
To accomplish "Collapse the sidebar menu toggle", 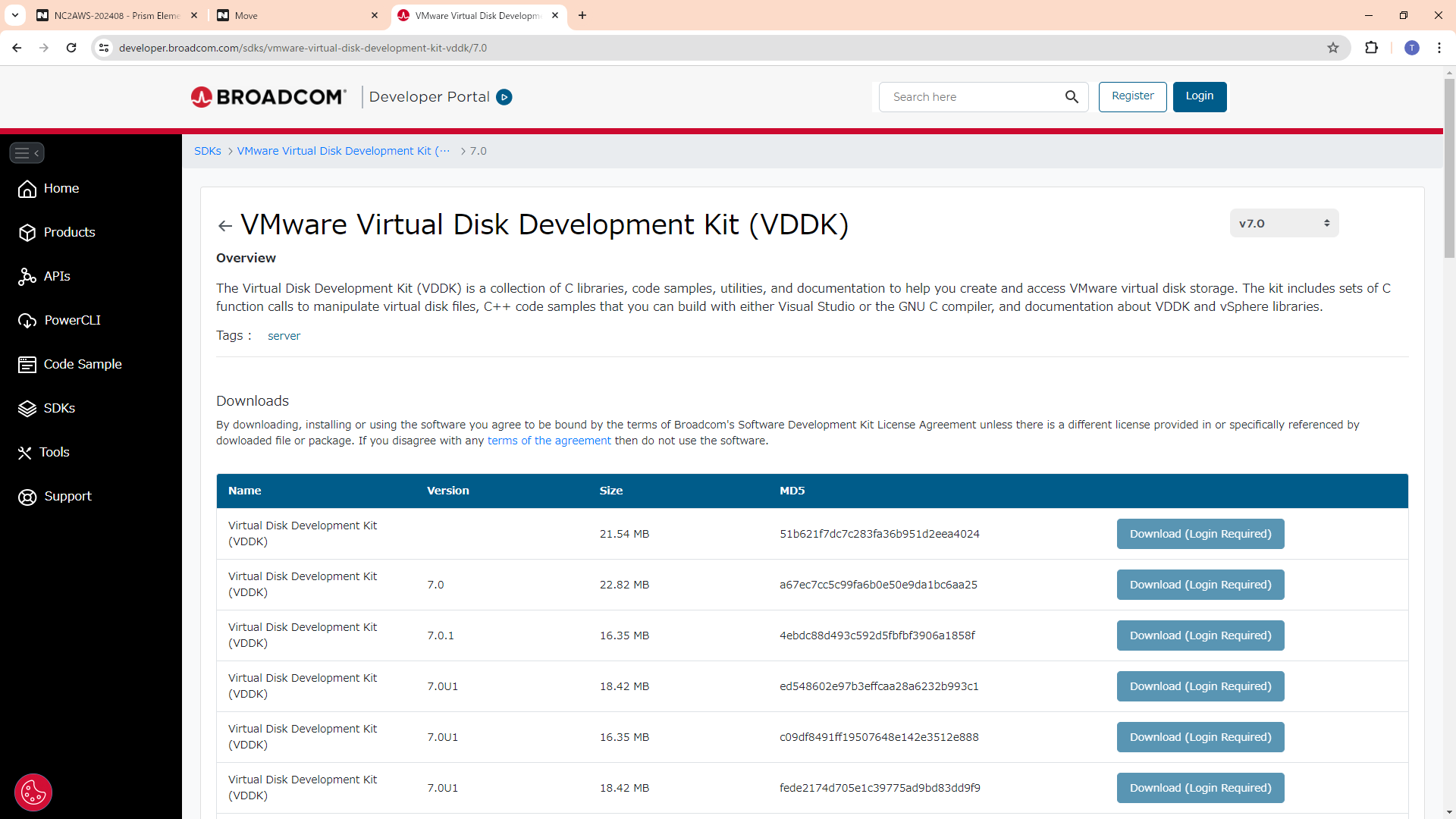I will coord(27,152).
